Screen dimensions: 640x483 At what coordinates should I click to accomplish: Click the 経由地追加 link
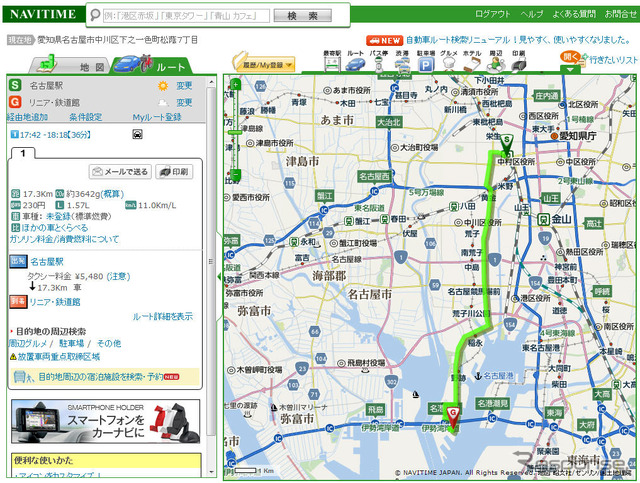pos(28,117)
